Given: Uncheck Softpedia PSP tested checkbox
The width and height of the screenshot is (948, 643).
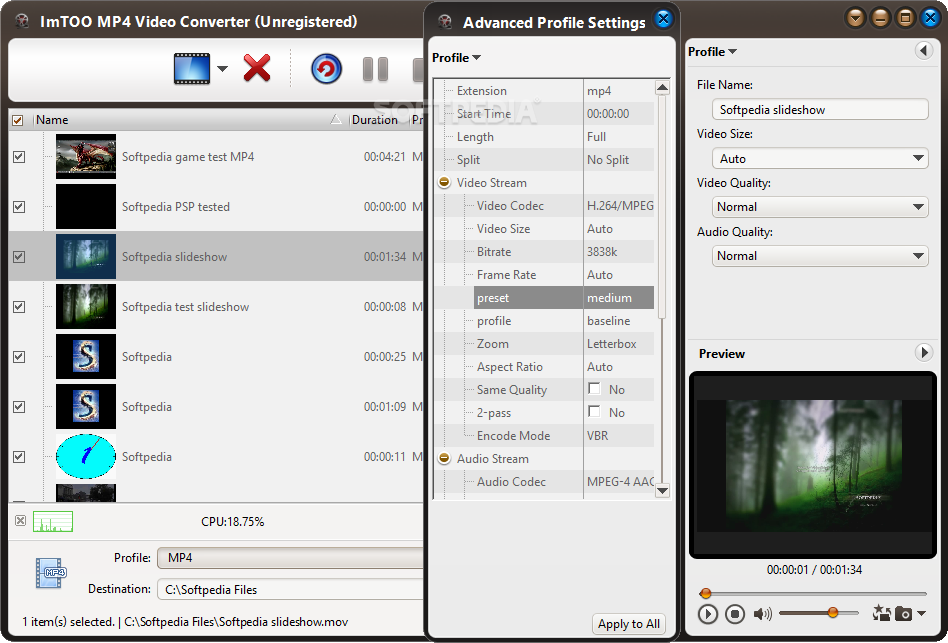Looking at the screenshot, I should (x=19, y=207).
